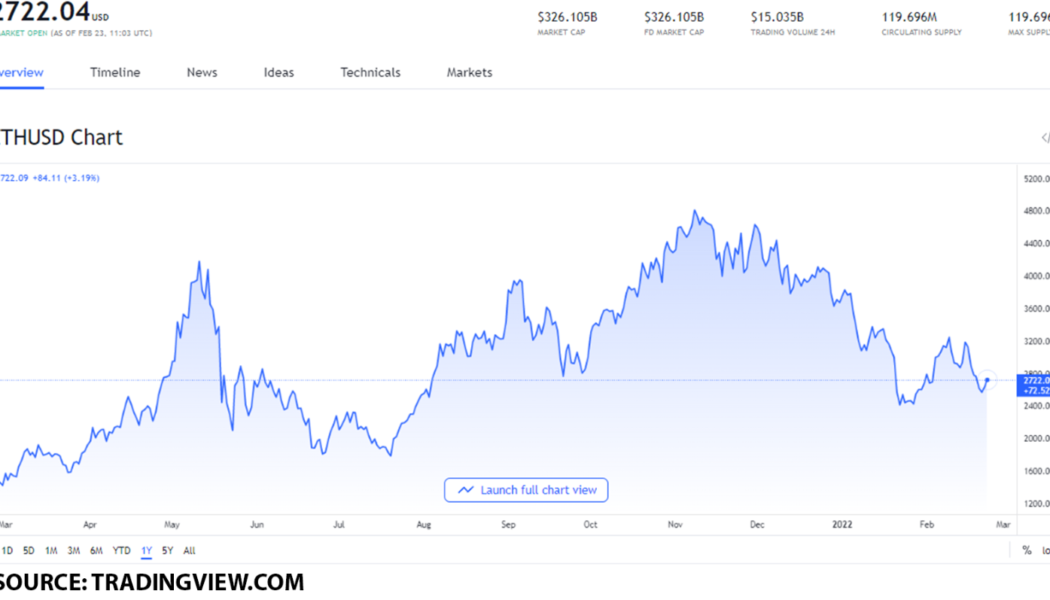
Task: Toggle percent scale on the chart
Action: tap(1026, 551)
